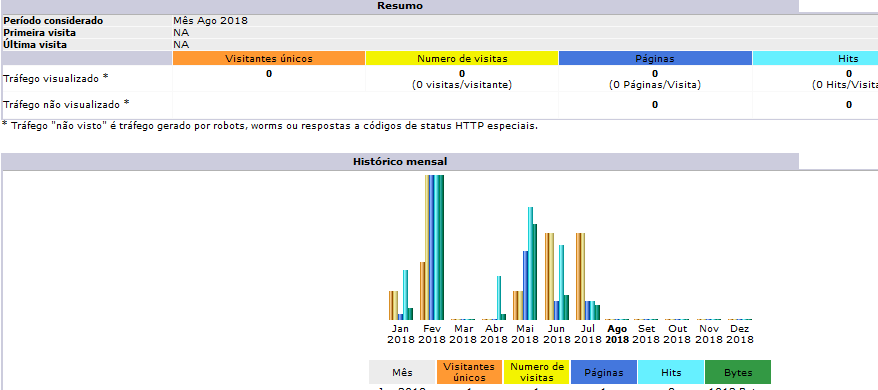878x390 pixels.
Task: Click the Histórico mensal section header
Action: (x=400, y=161)
